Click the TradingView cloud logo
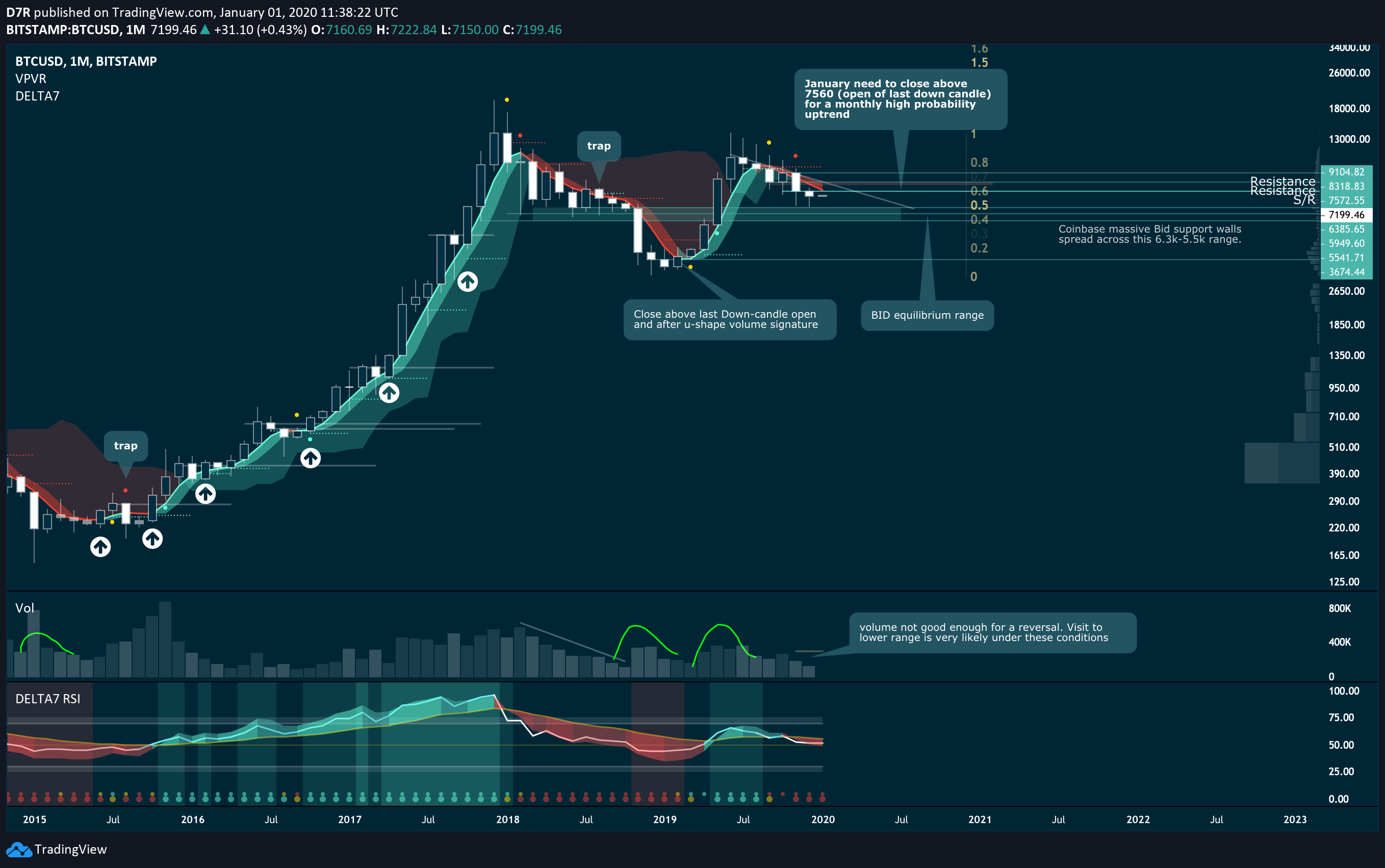Screen dimensions: 1385x868 18,850
